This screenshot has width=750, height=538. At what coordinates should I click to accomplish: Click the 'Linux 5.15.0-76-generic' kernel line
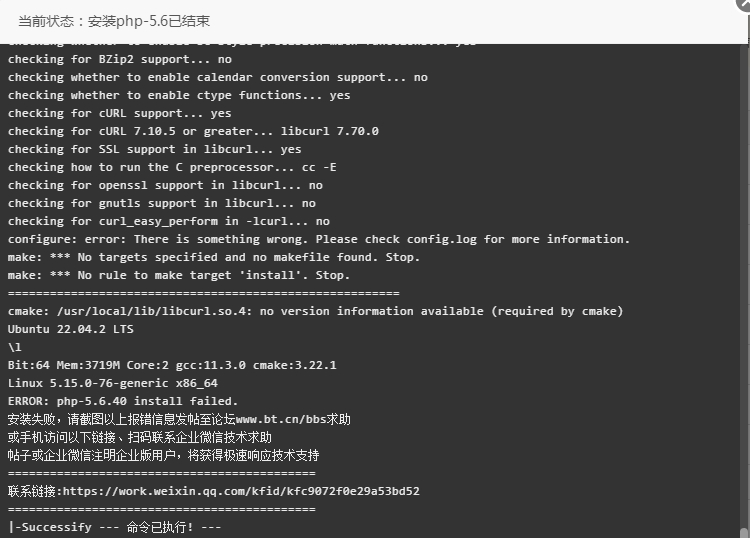point(112,383)
